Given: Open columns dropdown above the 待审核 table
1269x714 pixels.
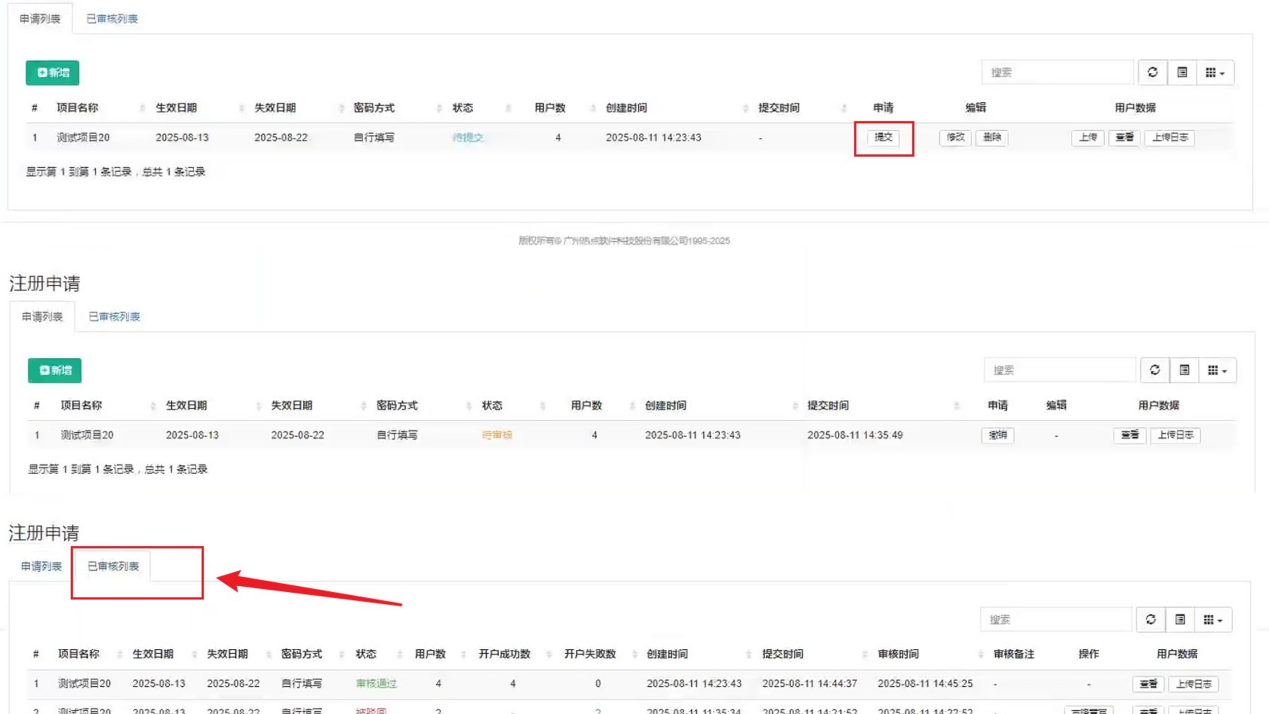Looking at the screenshot, I should pos(1217,371).
